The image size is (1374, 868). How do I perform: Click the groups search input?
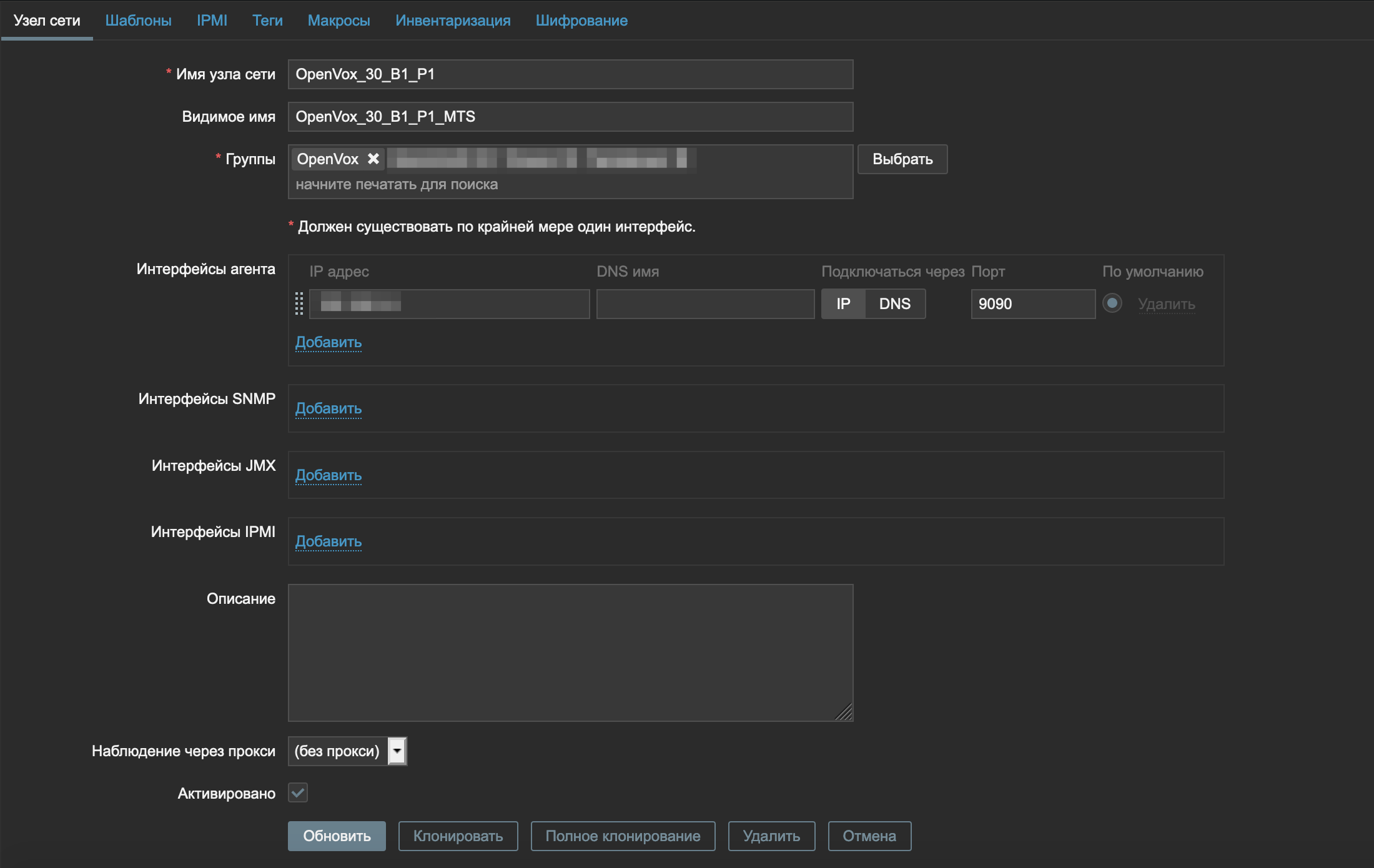pyautogui.click(x=570, y=185)
